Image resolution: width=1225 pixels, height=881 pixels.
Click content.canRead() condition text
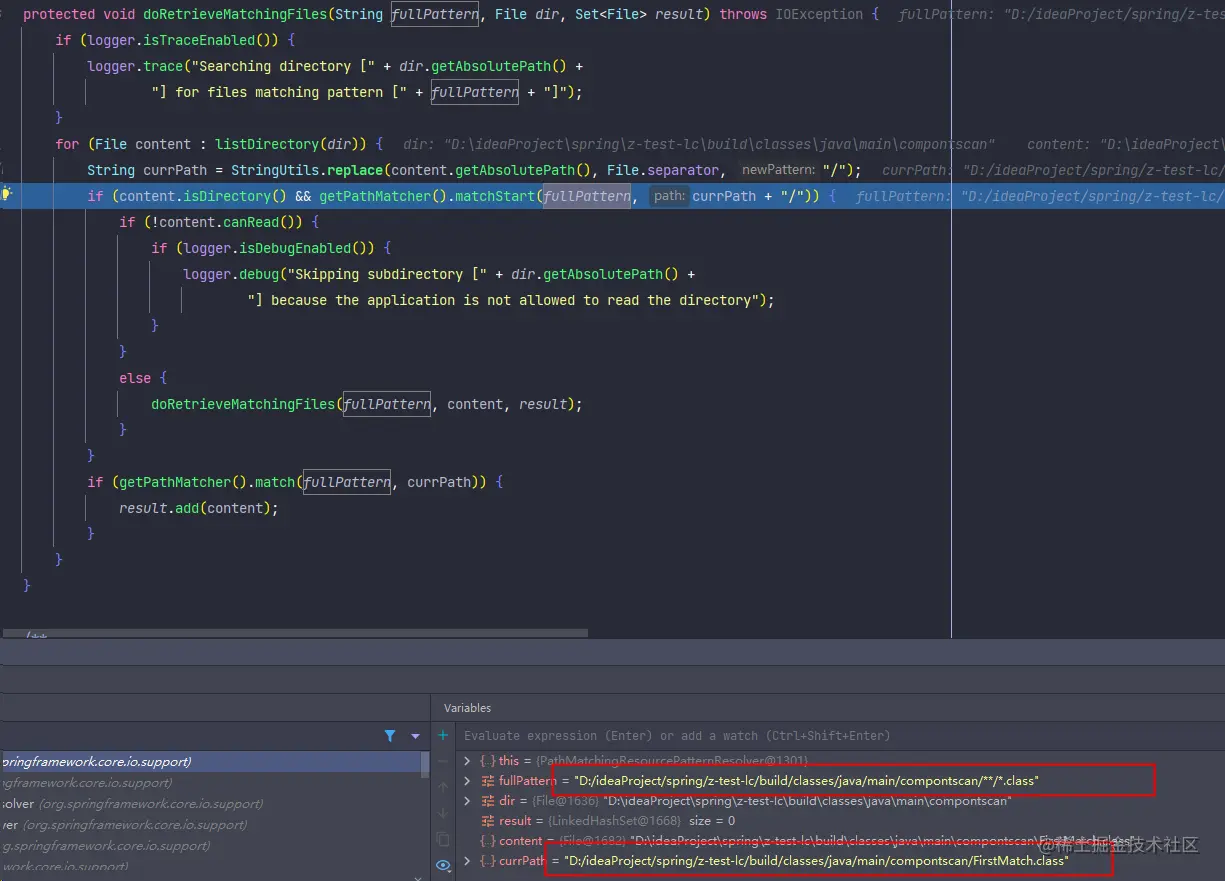[226, 222]
